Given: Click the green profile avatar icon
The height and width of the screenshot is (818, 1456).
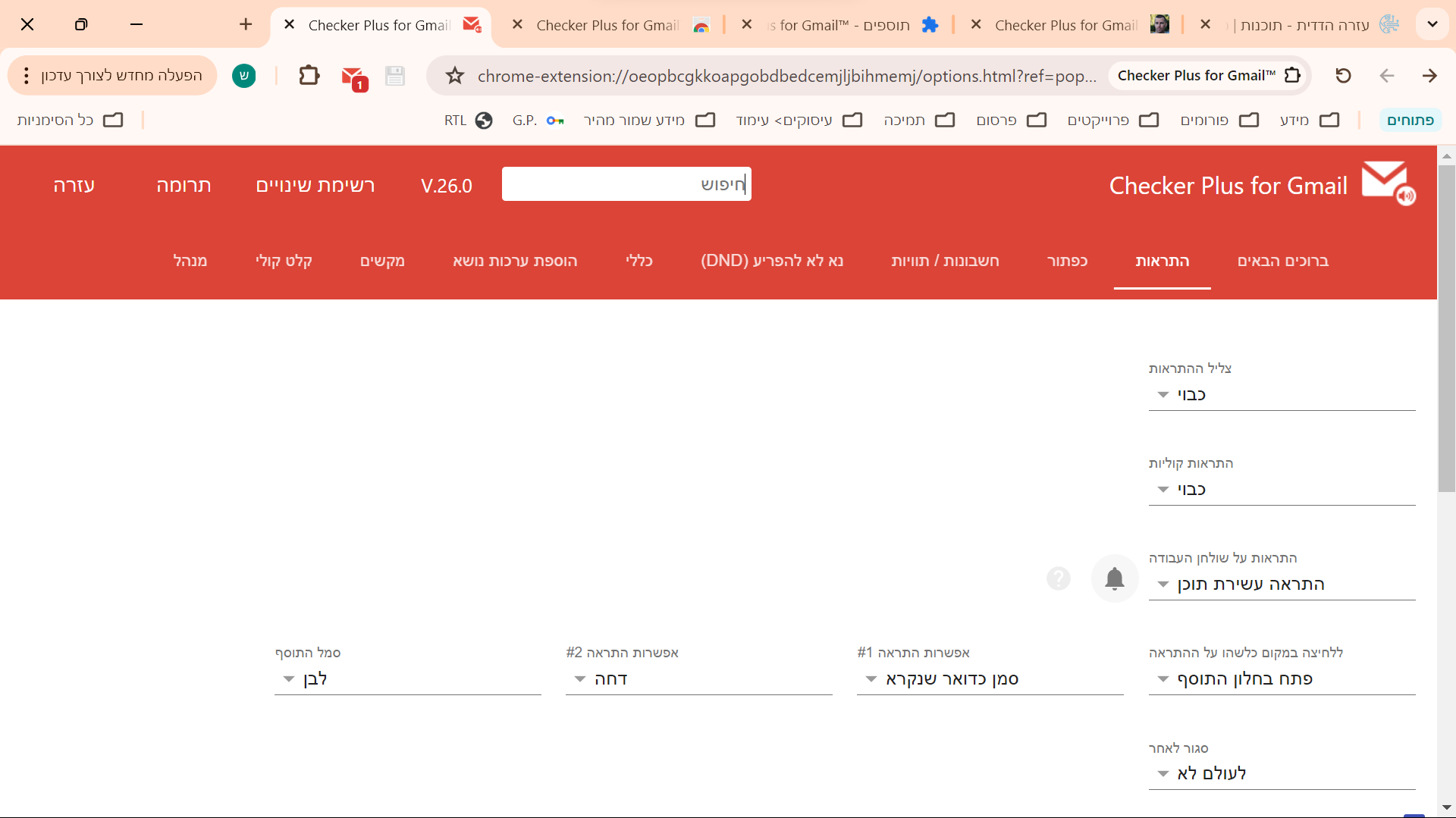Looking at the screenshot, I should tap(243, 76).
